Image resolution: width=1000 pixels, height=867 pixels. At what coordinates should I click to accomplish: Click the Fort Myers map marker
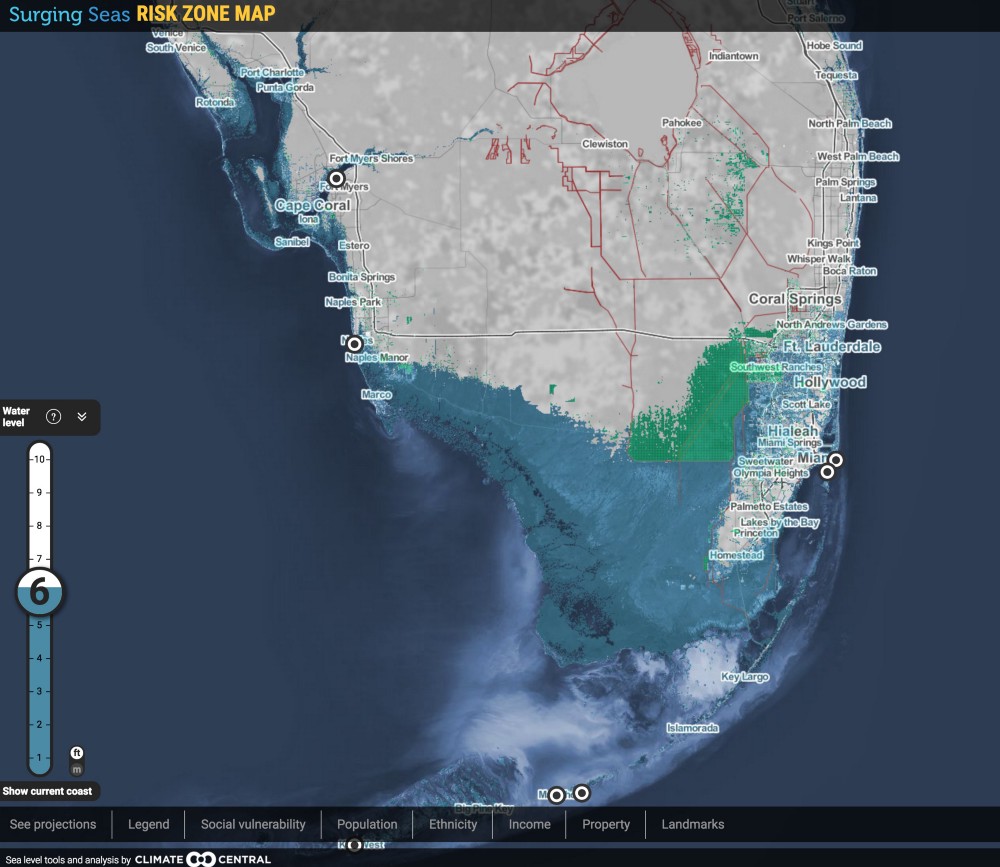337,177
